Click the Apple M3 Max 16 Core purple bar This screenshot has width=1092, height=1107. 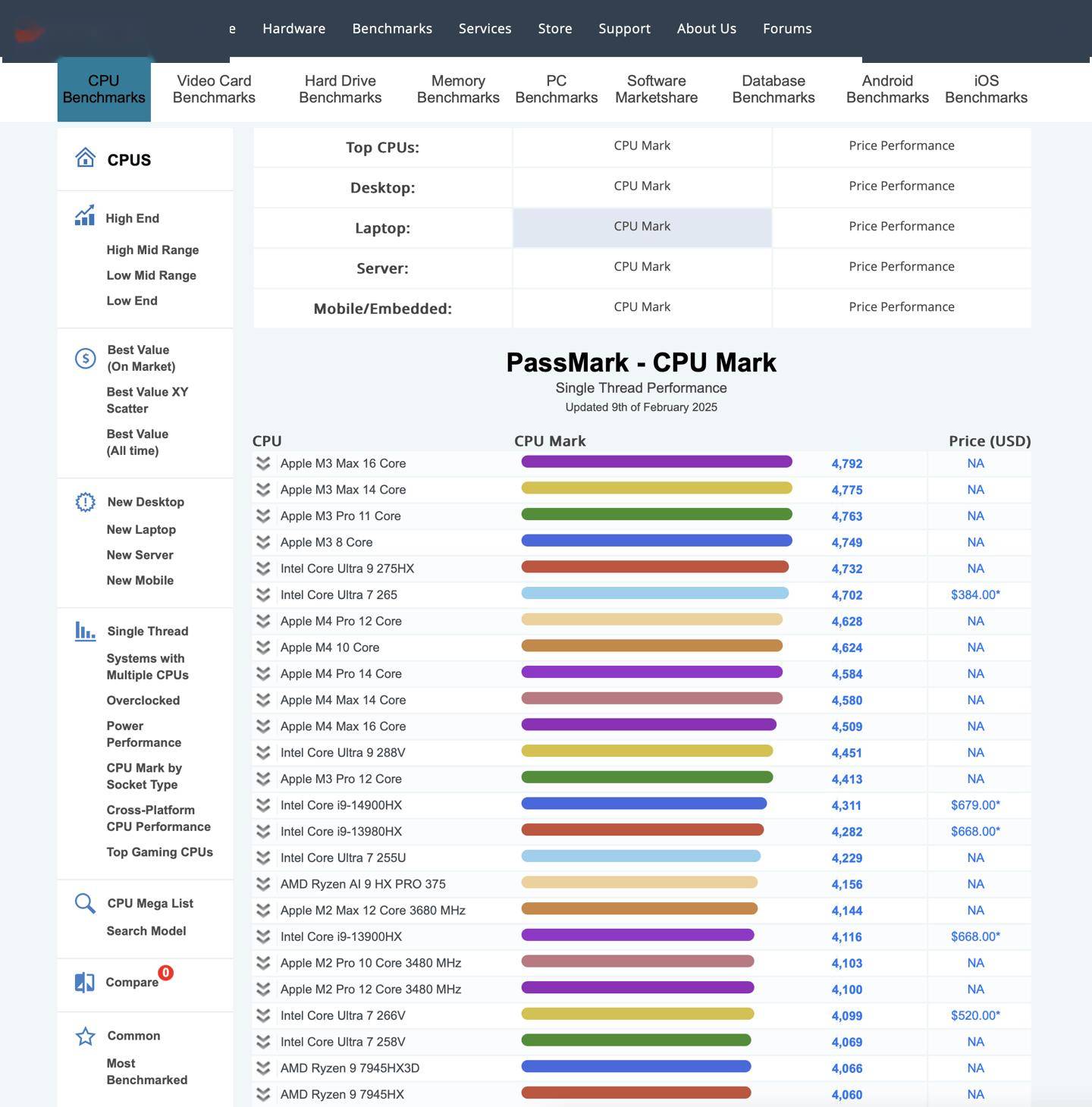(657, 462)
